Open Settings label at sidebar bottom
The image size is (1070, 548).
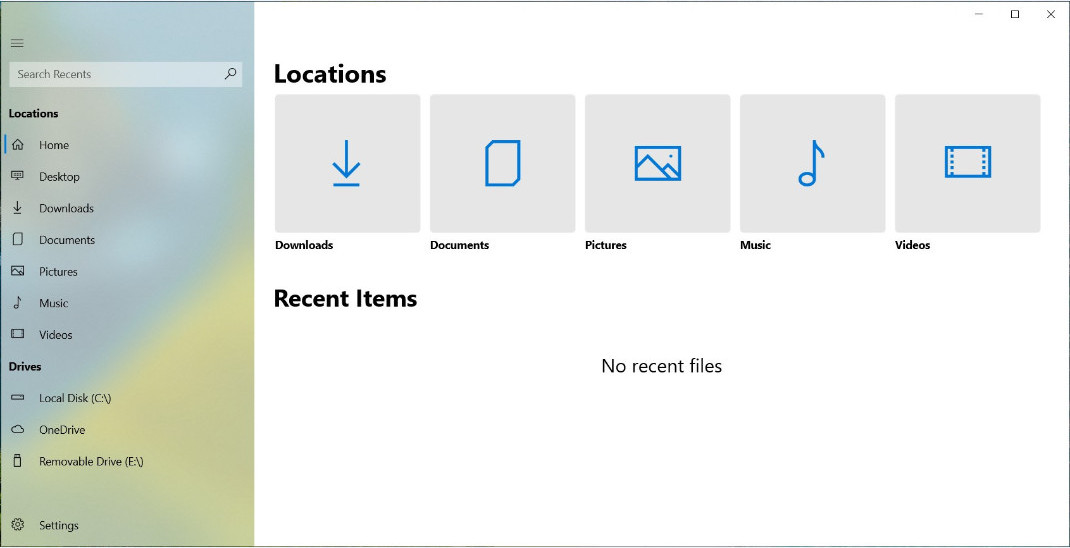59,525
